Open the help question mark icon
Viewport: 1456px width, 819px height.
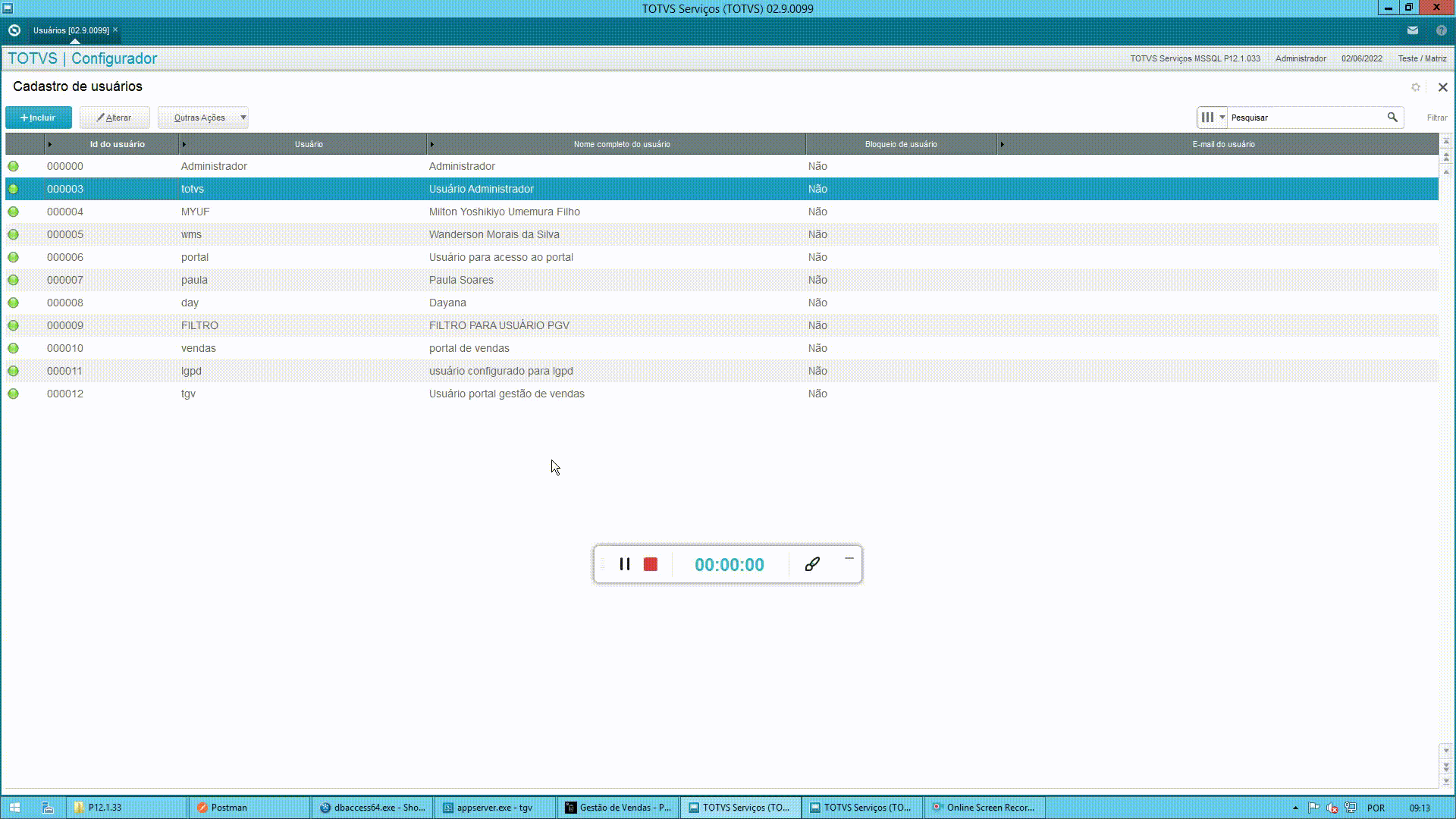[1442, 30]
